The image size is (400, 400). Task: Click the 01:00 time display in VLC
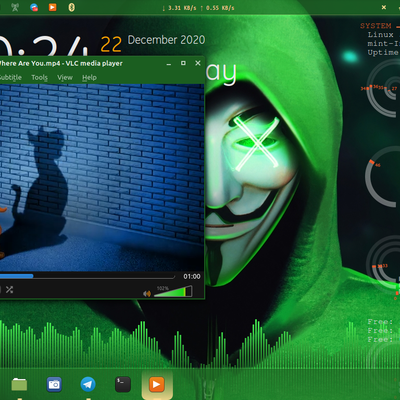[x=192, y=276]
